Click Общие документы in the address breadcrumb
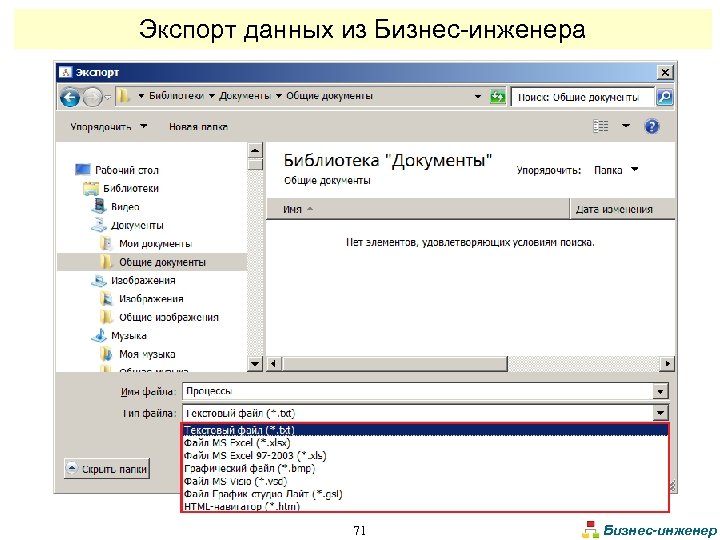The image size is (720, 540). pos(329,96)
